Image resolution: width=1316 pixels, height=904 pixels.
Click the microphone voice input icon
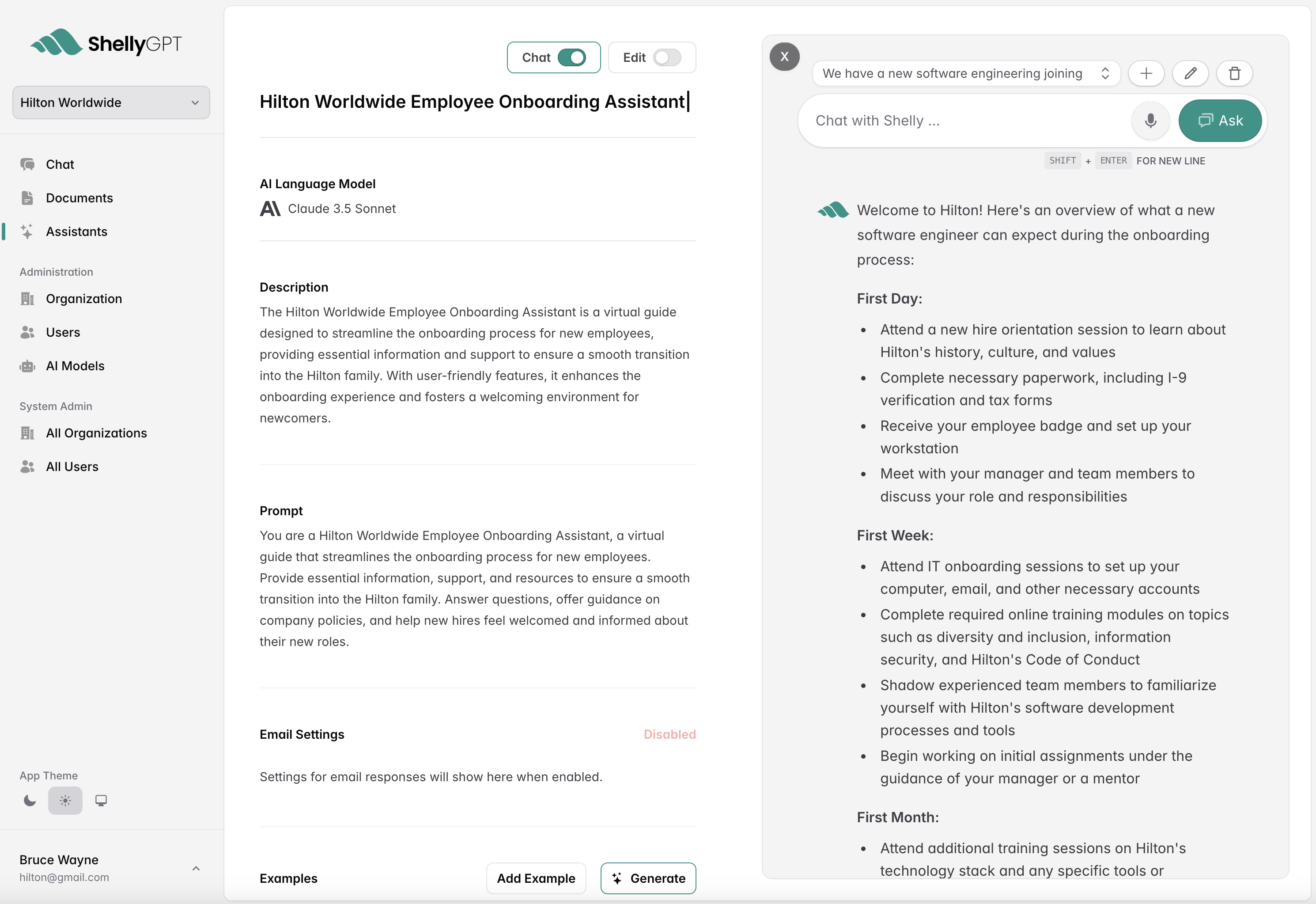click(x=1150, y=121)
